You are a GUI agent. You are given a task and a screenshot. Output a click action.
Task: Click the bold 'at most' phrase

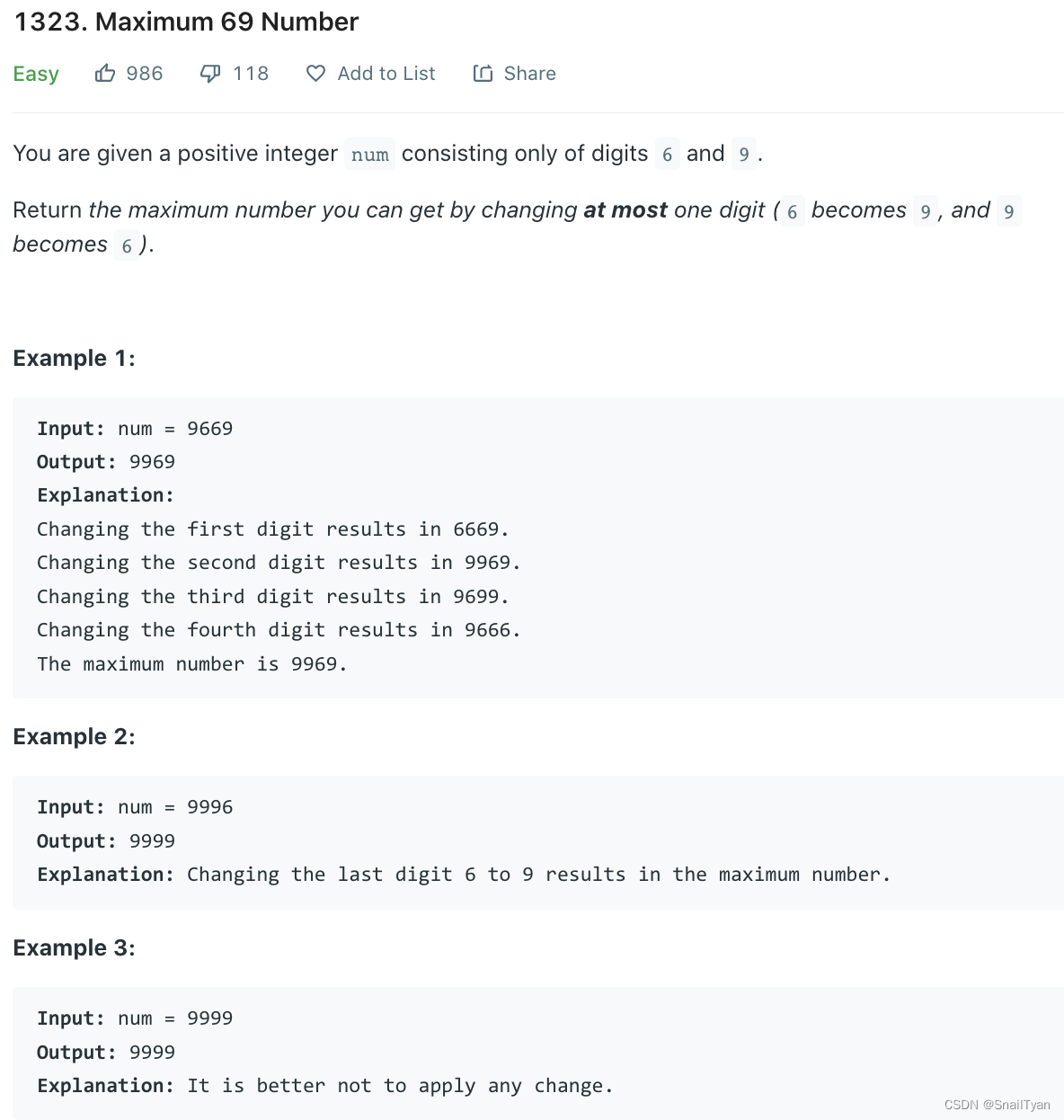pos(625,210)
